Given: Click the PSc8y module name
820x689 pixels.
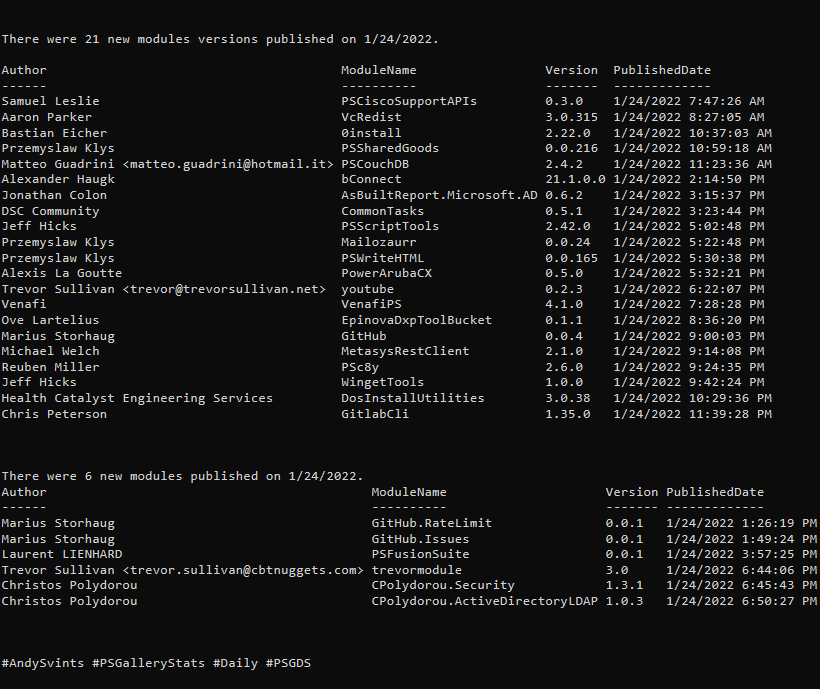Looking at the screenshot, I should [x=360, y=367].
